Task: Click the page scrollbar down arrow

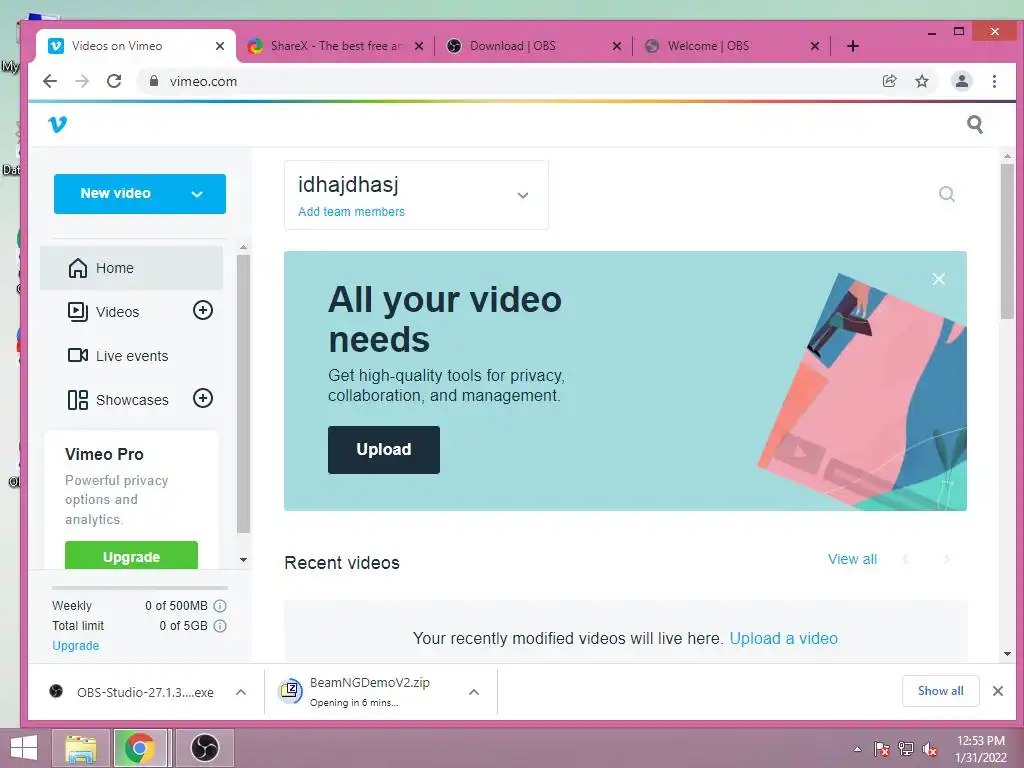Action: click(1007, 653)
